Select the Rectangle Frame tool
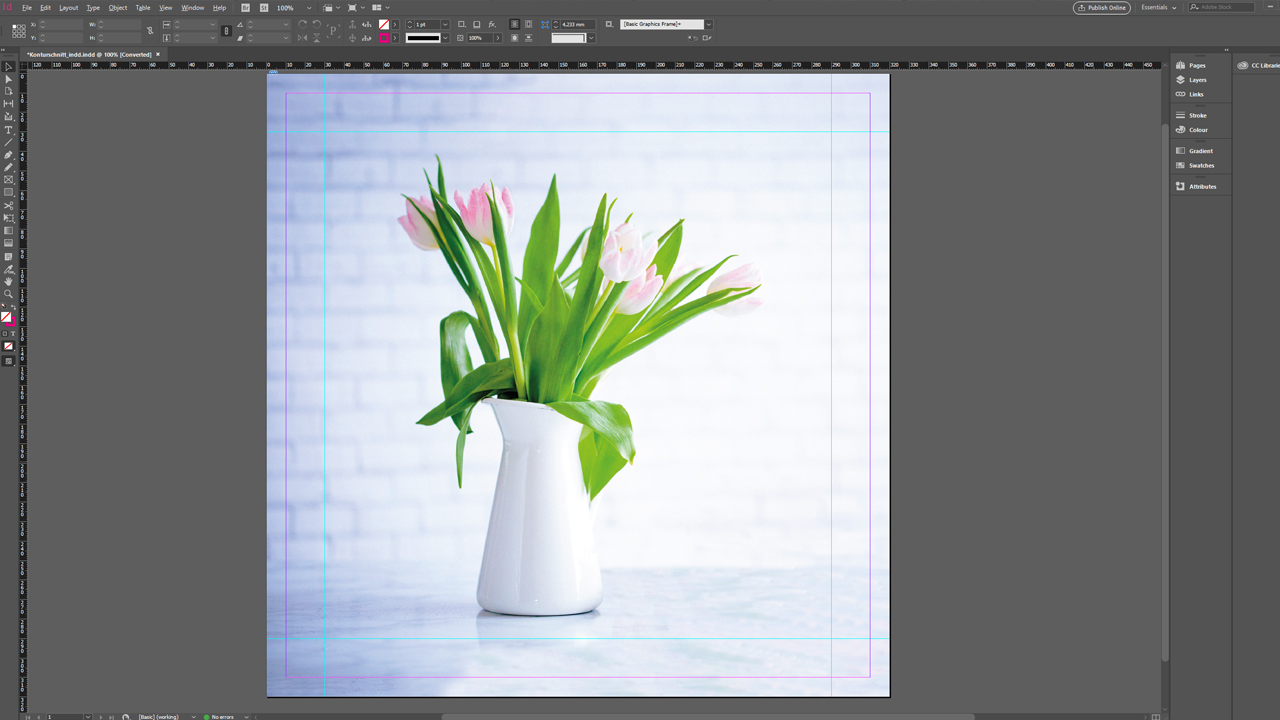1280x720 pixels. tap(9, 179)
